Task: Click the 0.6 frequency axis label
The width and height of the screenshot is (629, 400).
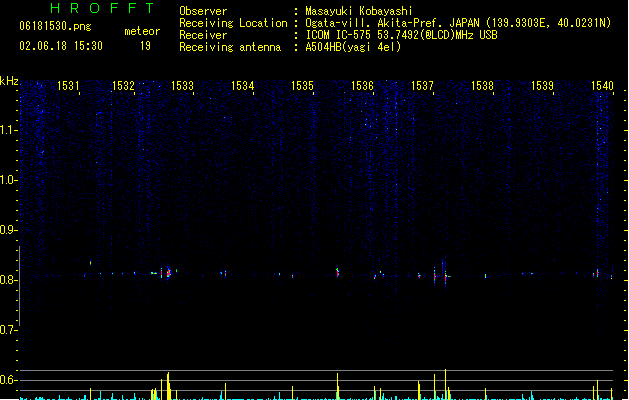Action: coord(8,380)
